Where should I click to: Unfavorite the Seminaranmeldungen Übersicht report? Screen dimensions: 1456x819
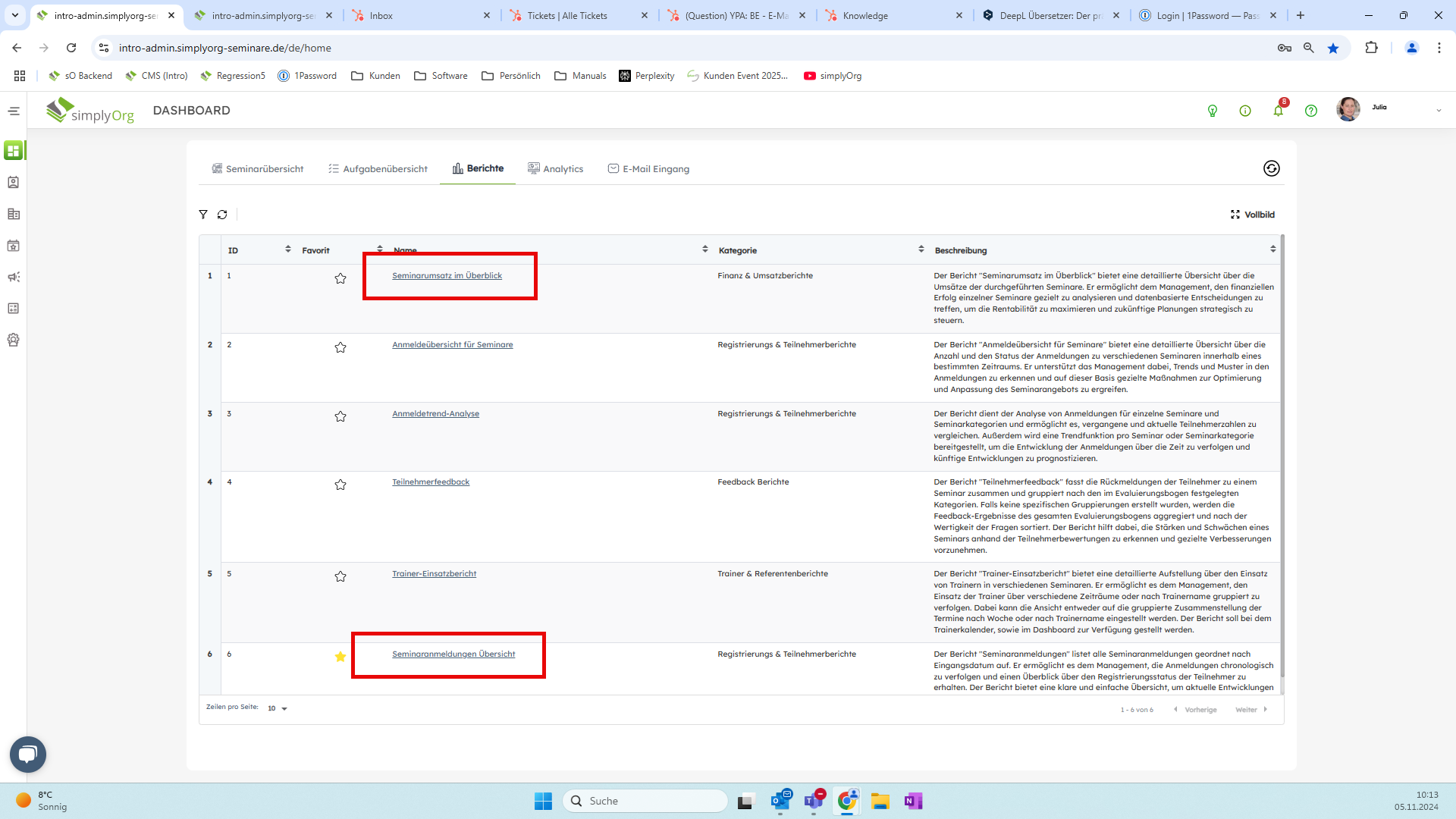point(340,657)
